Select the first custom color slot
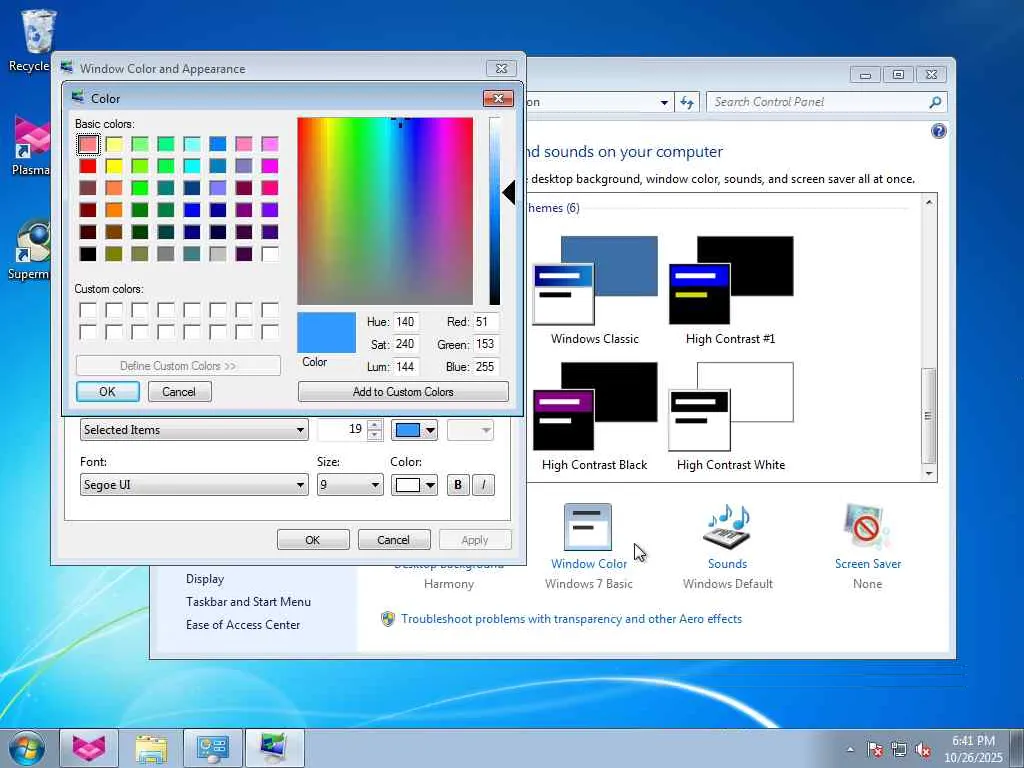This screenshot has height=768, width=1024. point(88,310)
